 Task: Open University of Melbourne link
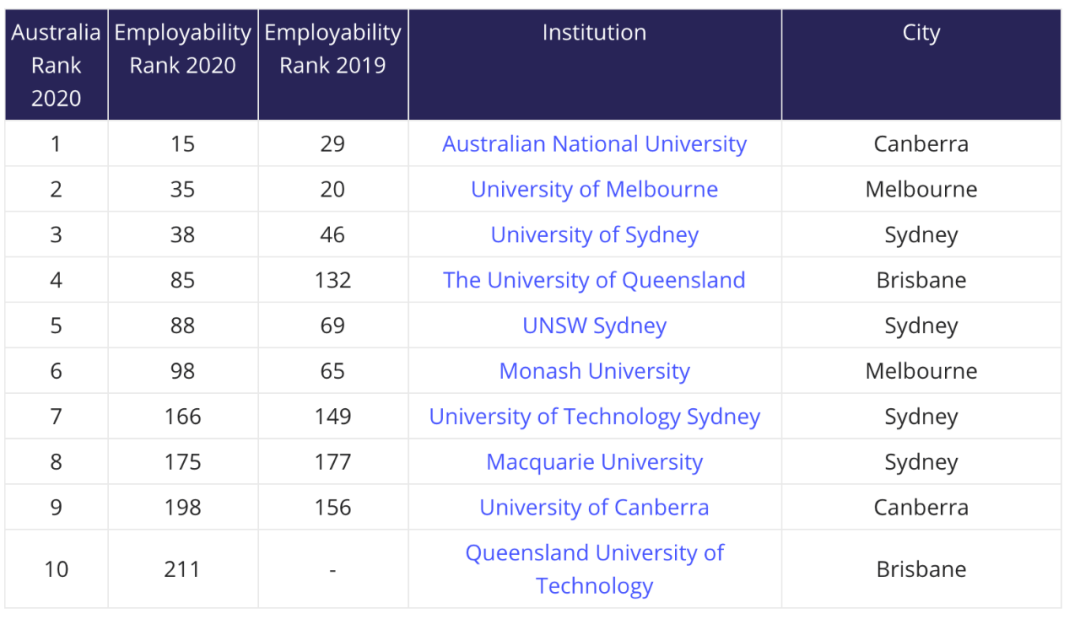pyautogui.click(x=594, y=189)
